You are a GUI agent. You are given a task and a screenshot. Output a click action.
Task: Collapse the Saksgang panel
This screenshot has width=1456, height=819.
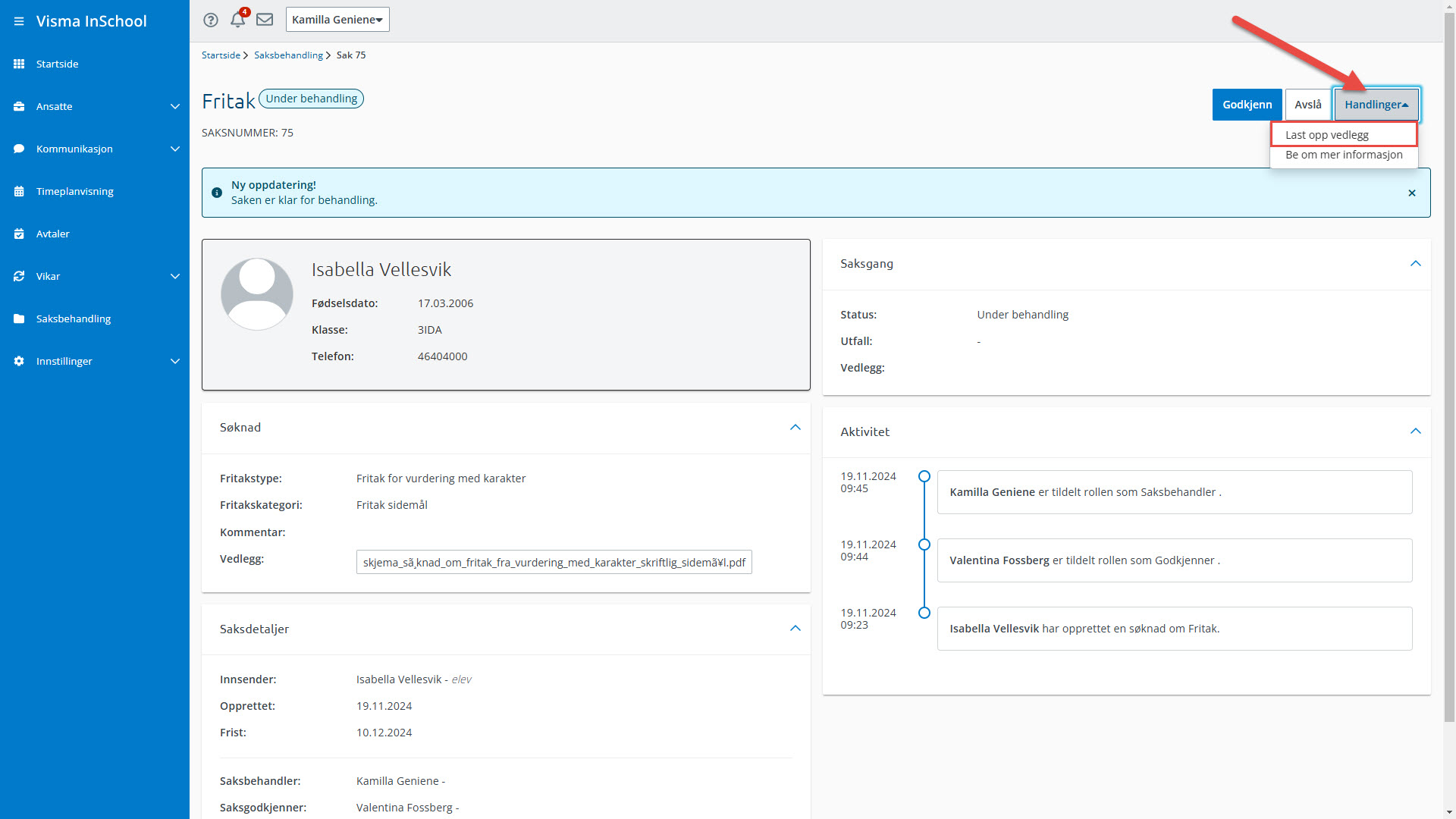point(1415,264)
